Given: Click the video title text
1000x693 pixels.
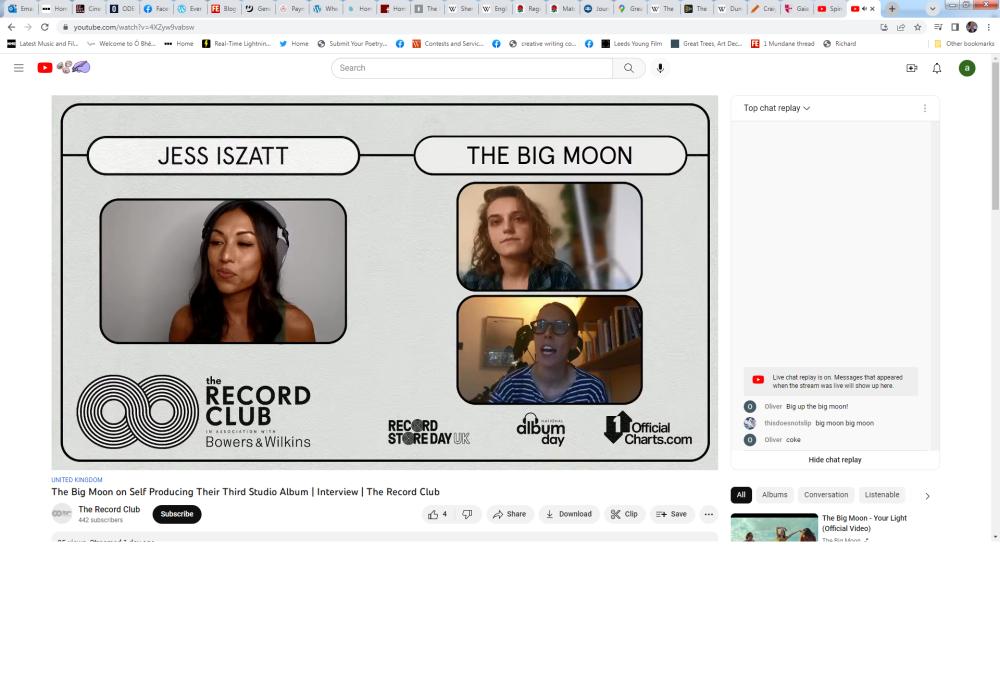Looking at the screenshot, I should [246, 492].
